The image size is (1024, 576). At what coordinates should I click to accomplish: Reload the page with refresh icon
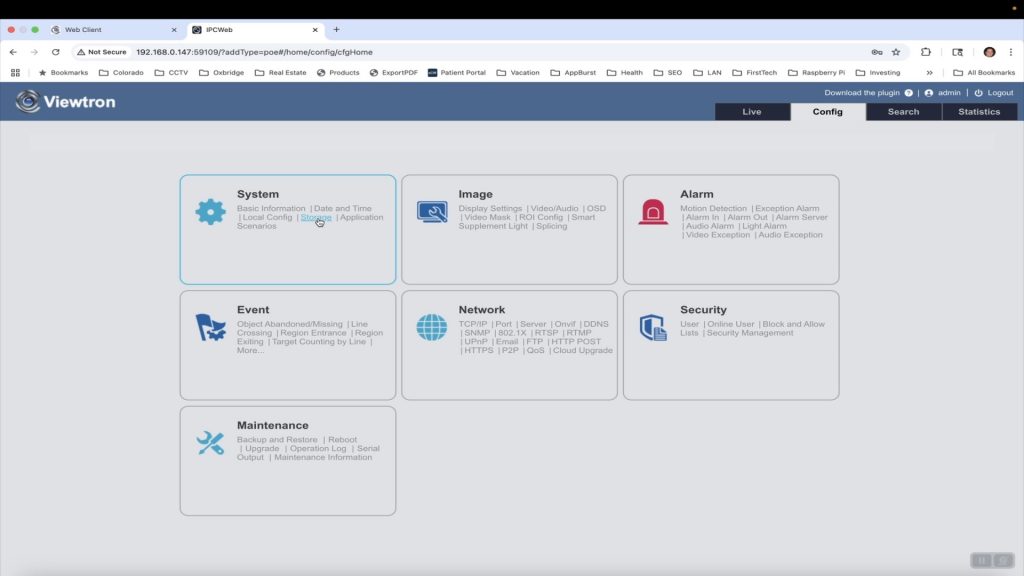(56, 52)
